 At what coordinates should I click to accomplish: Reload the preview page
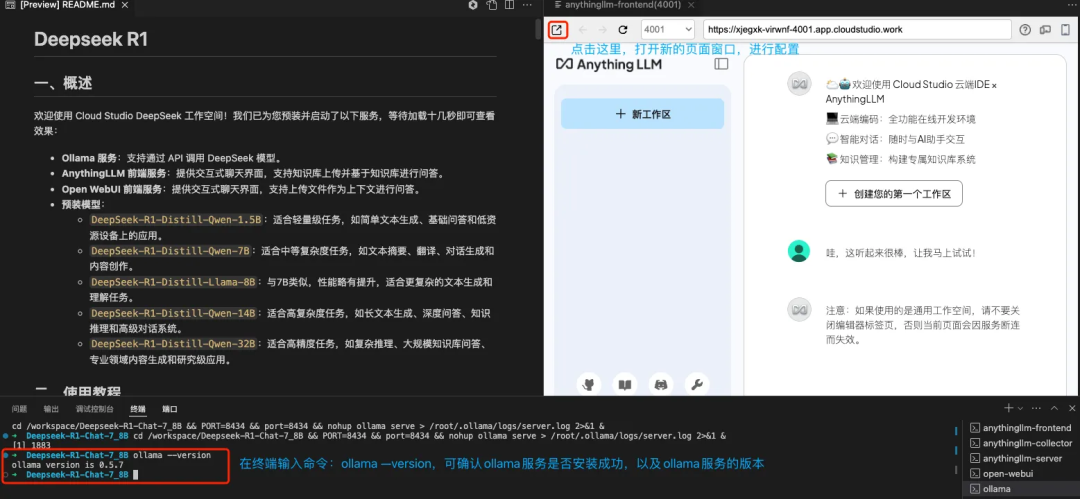point(623,30)
